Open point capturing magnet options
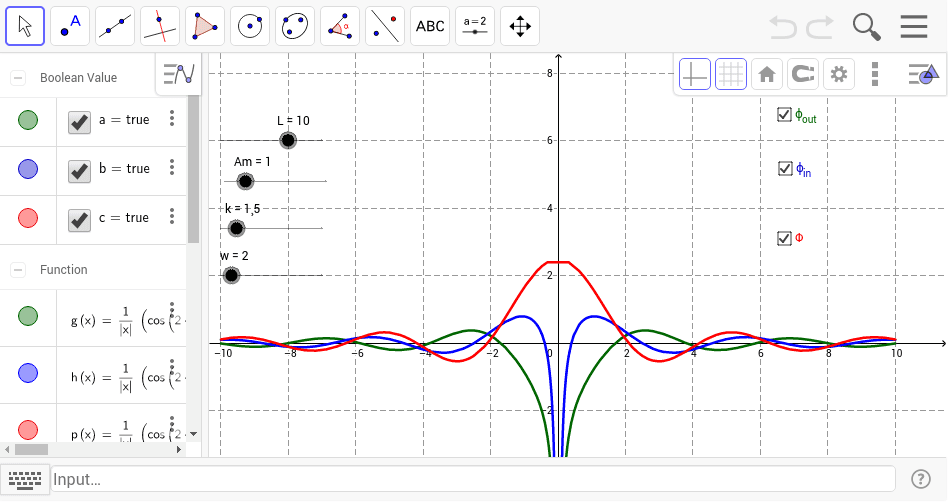The image size is (948, 502). pyautogui.click(x=803, y=74)
